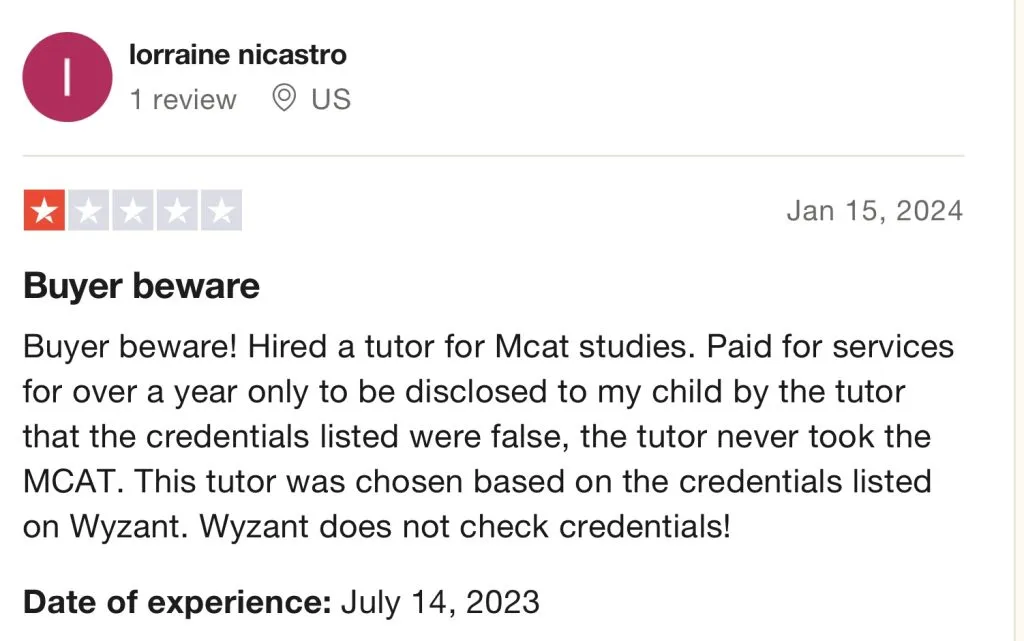Click the review date Jan 15, 2024
This screenshot has width=1024, height=641.
(874, 211)
